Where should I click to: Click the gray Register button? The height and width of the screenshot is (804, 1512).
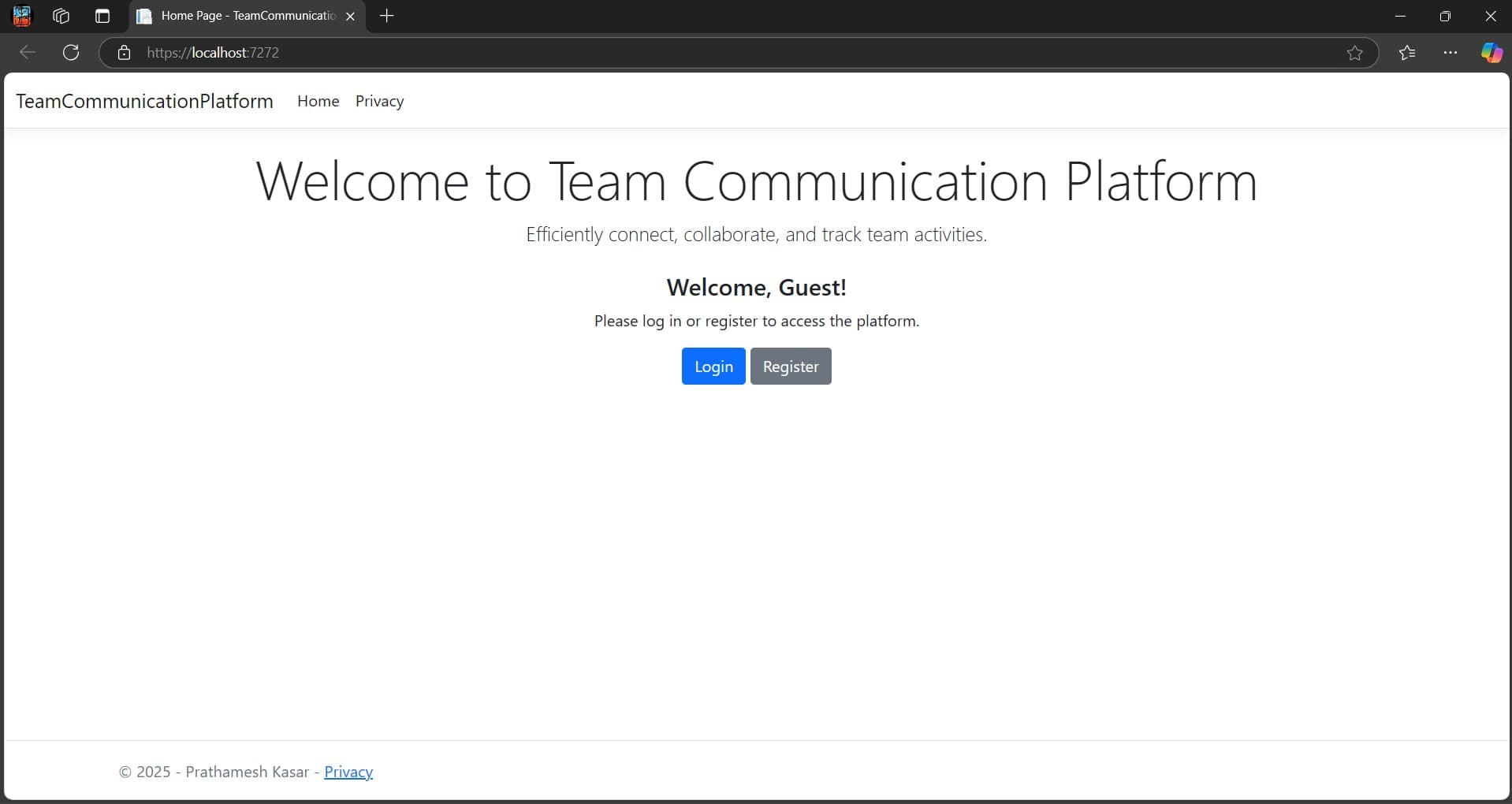tap(791, 367)
